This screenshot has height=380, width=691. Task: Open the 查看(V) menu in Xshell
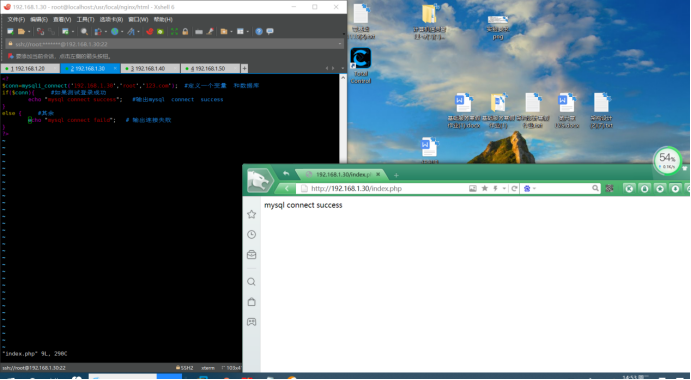coord(62,19)
